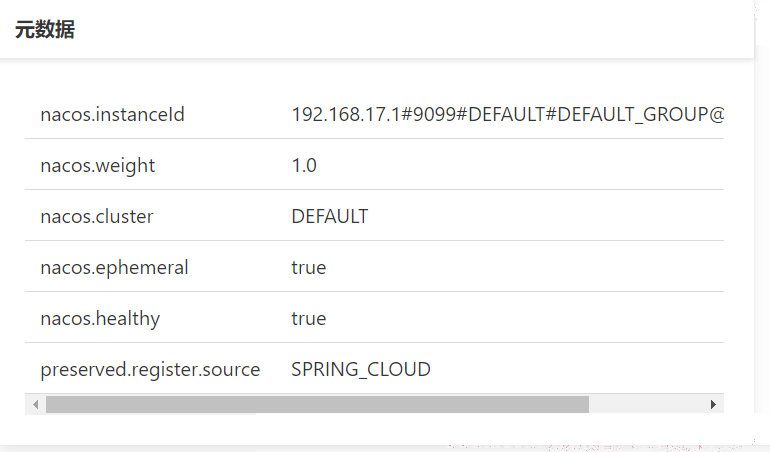
Task: Select the nacos.instanceId key cell
Action: click(112, 114)
